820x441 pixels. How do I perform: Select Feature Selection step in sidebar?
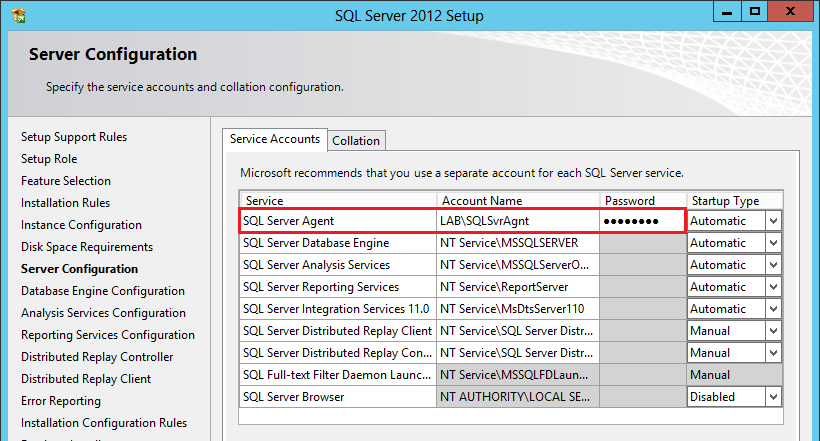tap(66, 181)
